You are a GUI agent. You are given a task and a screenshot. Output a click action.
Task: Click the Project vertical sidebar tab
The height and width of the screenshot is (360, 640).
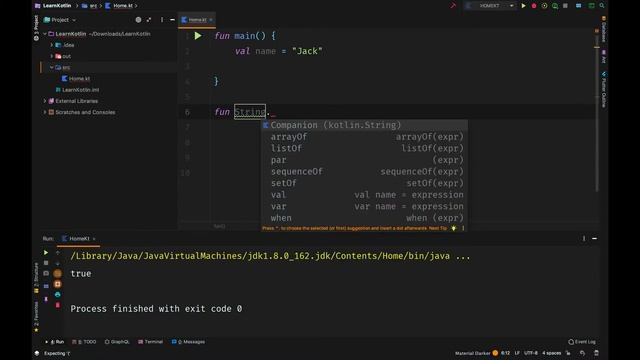pyautogui.click(x=36, y=28)
